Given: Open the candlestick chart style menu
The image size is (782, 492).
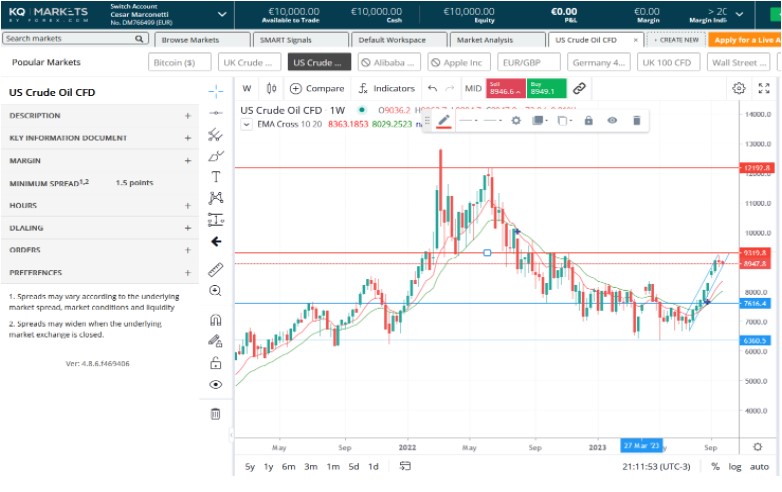Looking at the screenshot, I should (x=271, y=88).
